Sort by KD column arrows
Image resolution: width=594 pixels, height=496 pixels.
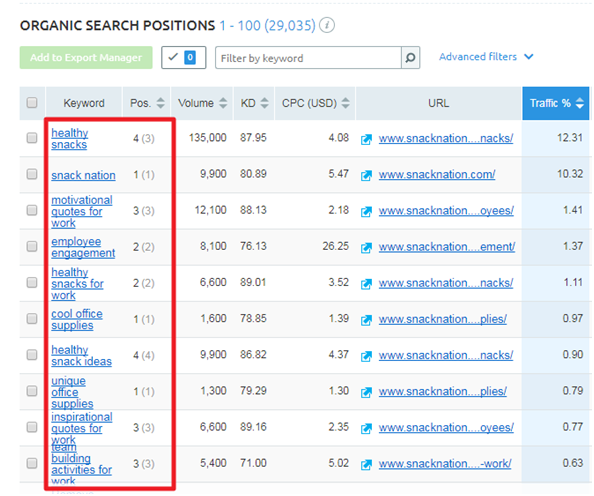(x=264, y=103)
